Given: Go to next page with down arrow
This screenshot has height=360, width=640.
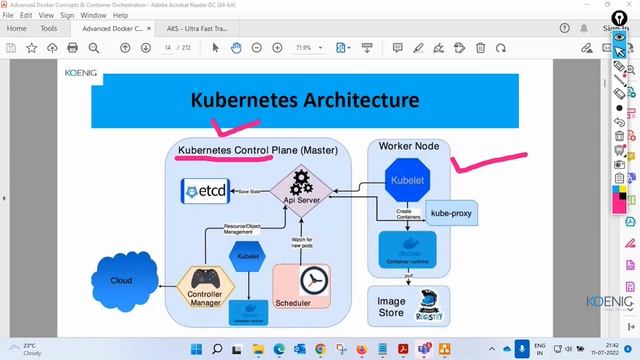Looking at the screenshot, I should click(146, 48).
